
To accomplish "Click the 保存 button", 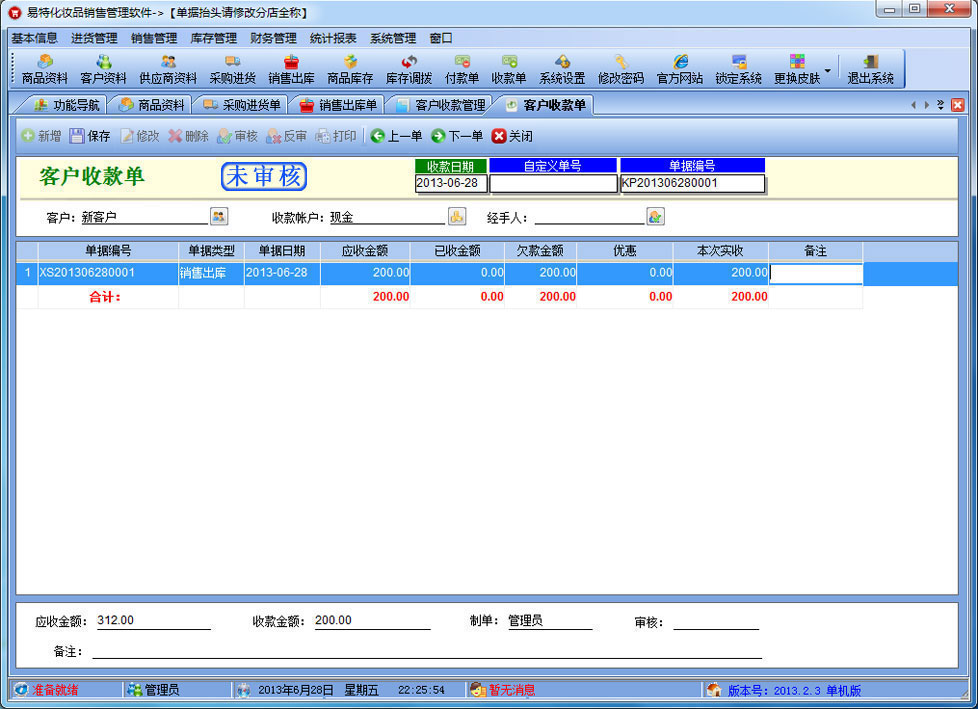I will pyautogui.click(x=90, y=136).
